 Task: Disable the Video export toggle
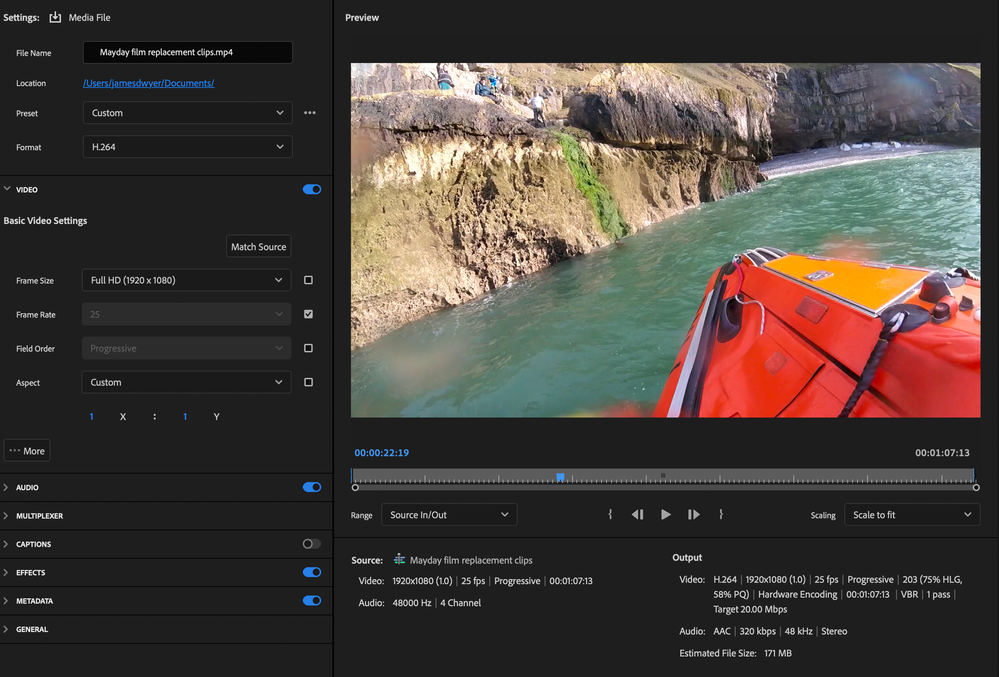point(312,189)
